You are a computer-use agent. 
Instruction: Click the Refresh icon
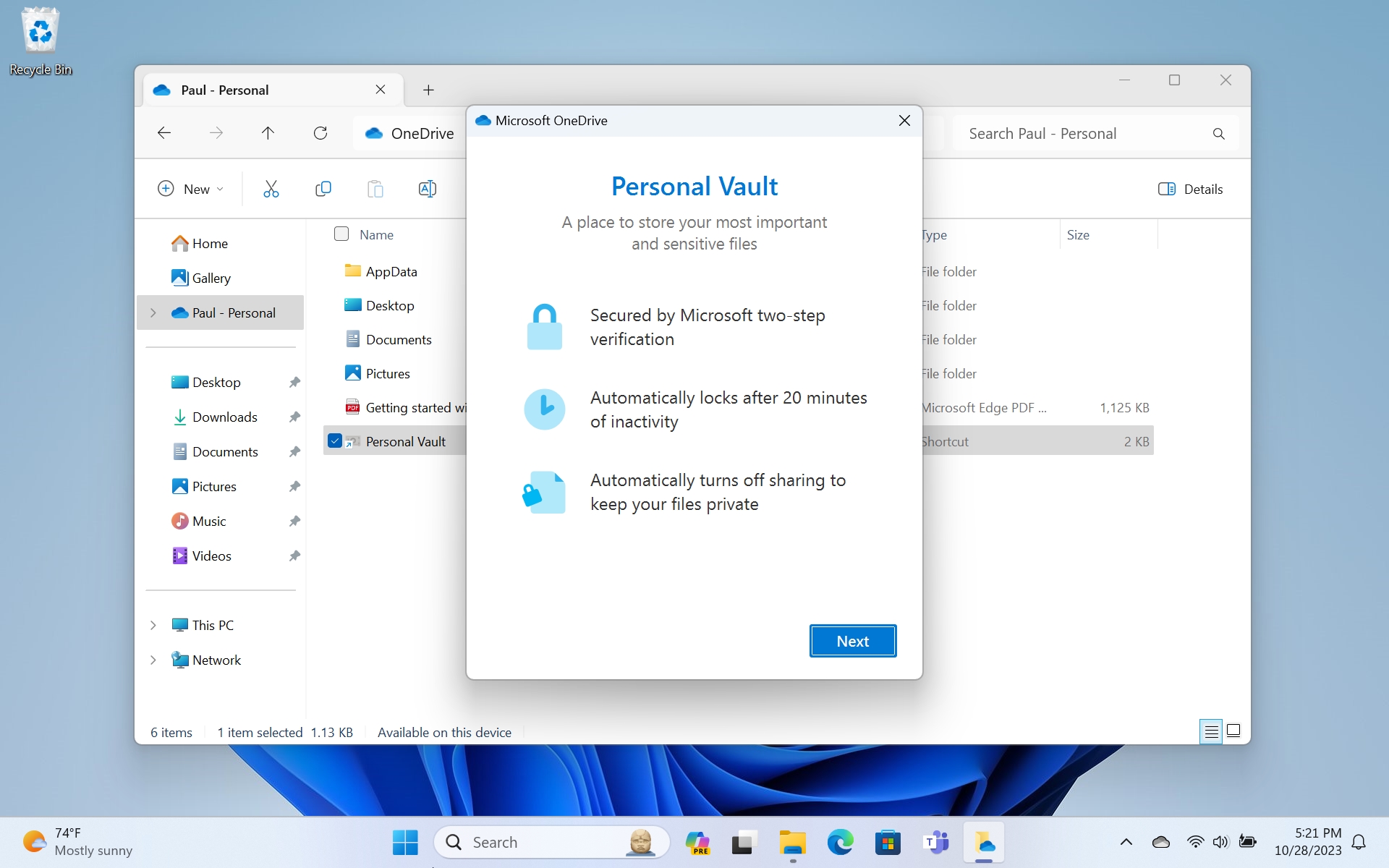click(320, 133)
